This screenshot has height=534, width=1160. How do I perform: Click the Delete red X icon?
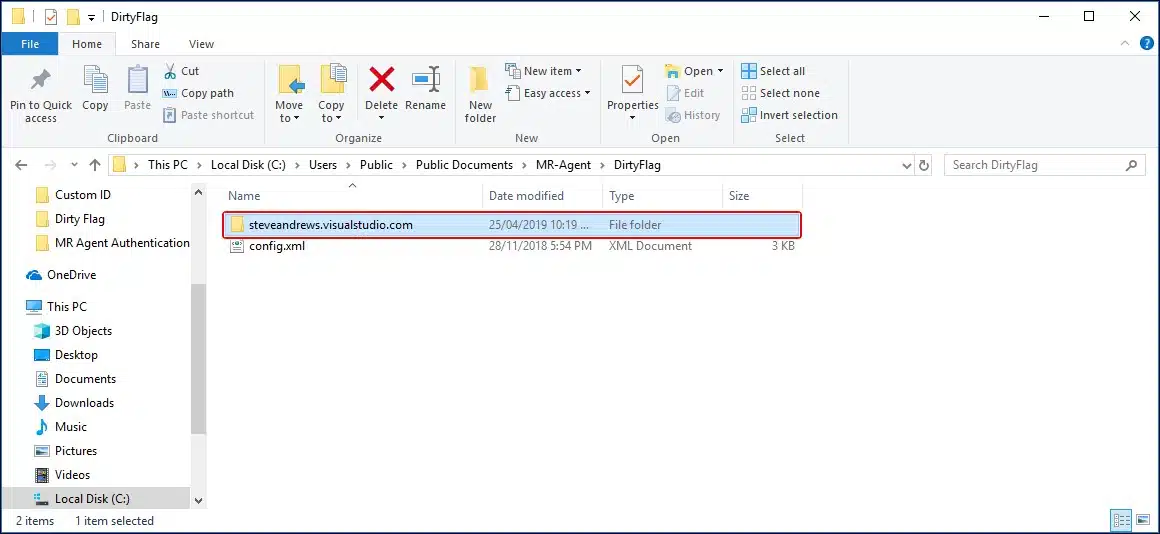381,80
